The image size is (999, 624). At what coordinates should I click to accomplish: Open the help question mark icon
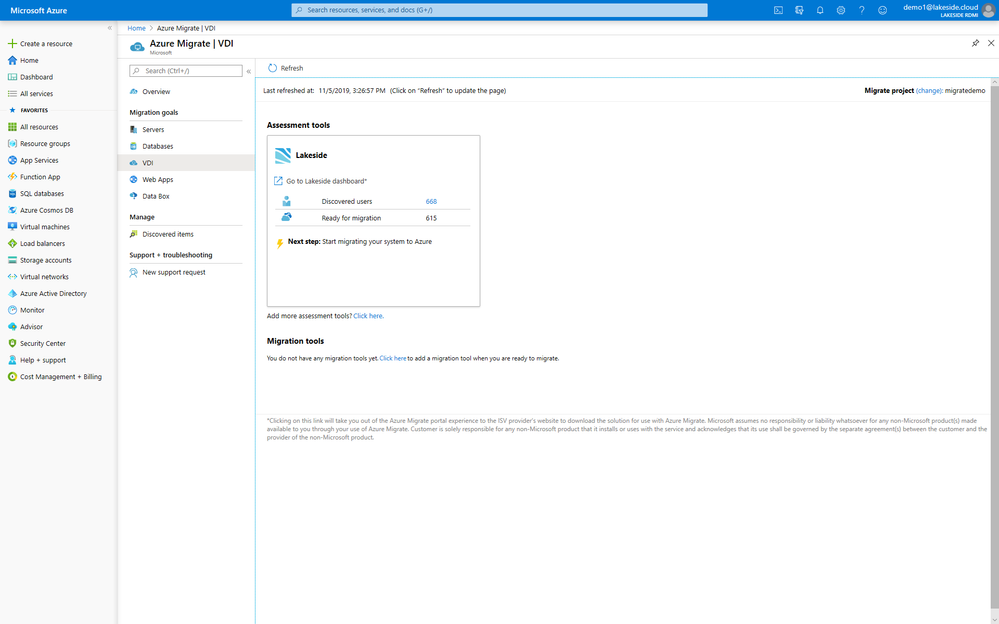coord(861,10)
